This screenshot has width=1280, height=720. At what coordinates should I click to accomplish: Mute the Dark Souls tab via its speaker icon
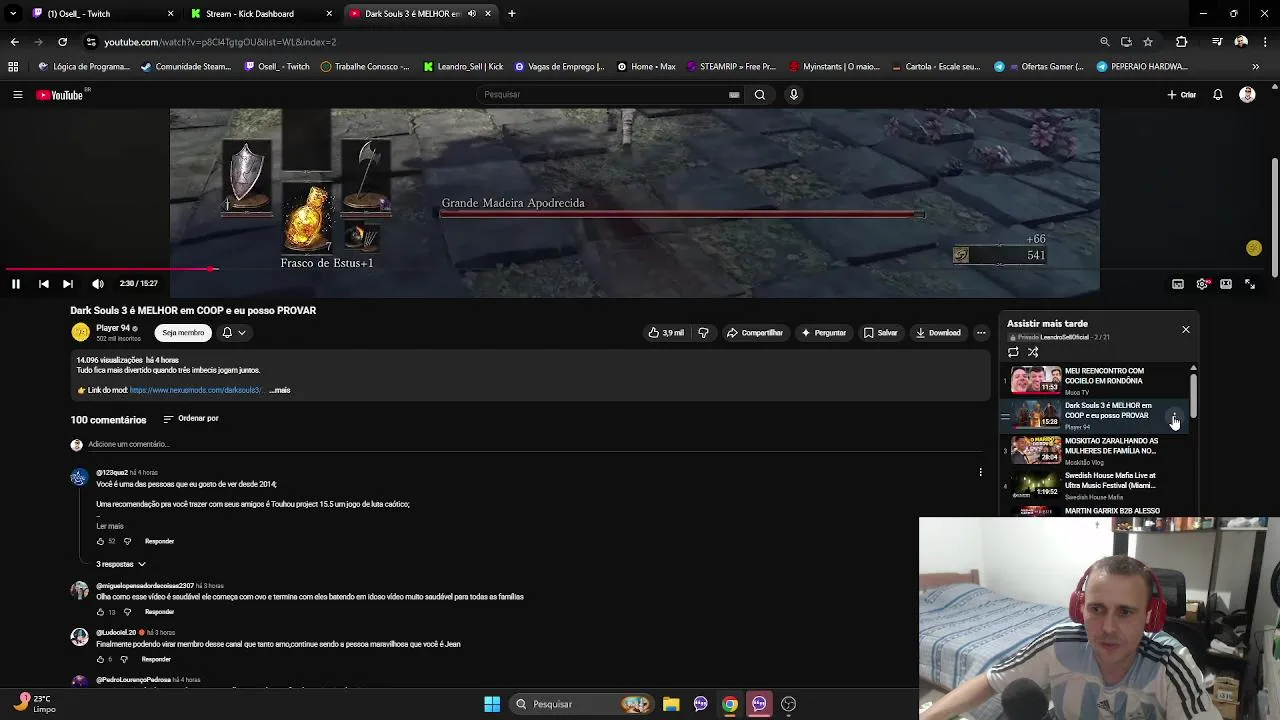click(471, 14)
